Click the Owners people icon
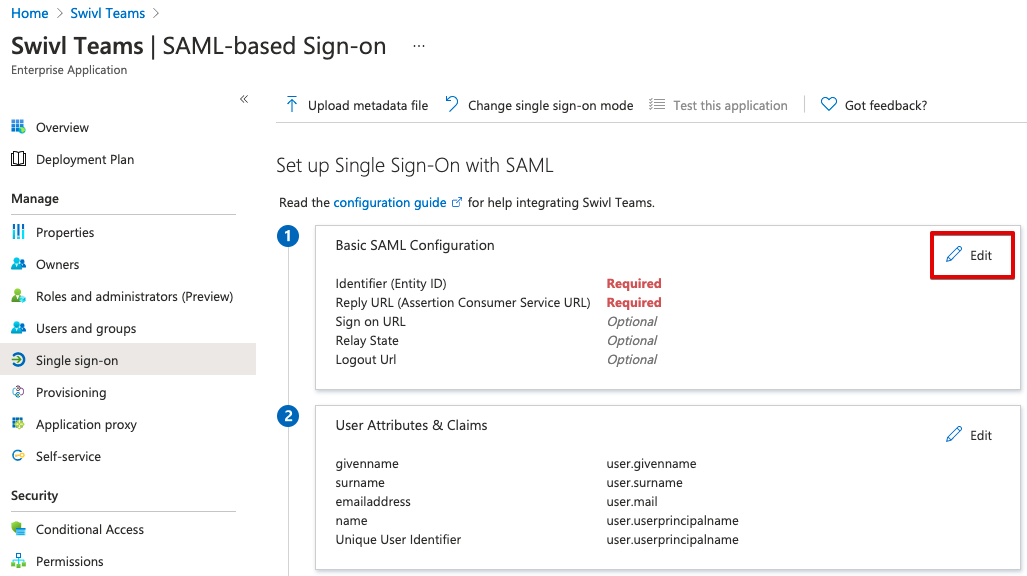The image size is (1027, 576). (x=18, y=263)
